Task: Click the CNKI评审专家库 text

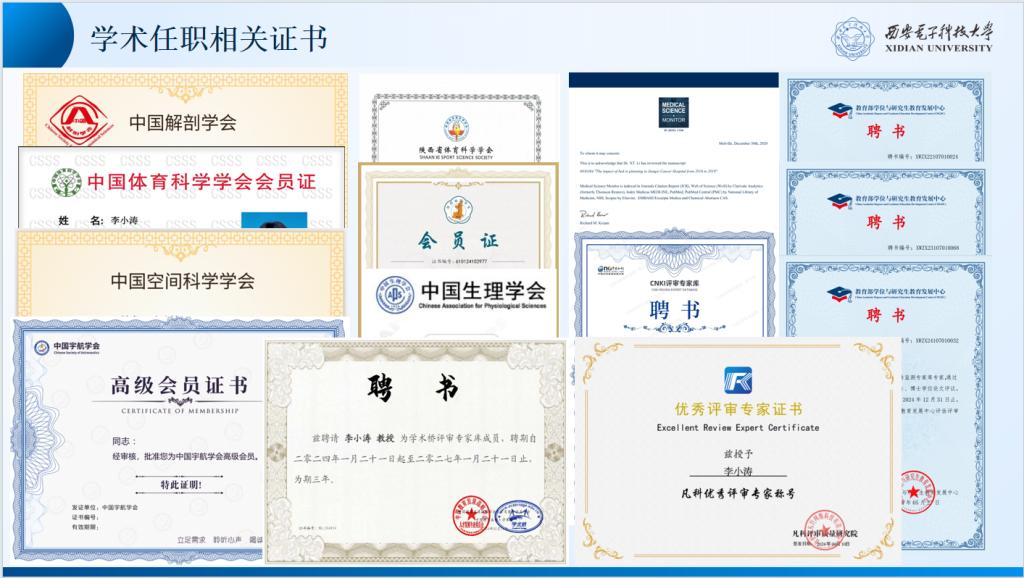Action: point(675,283)
